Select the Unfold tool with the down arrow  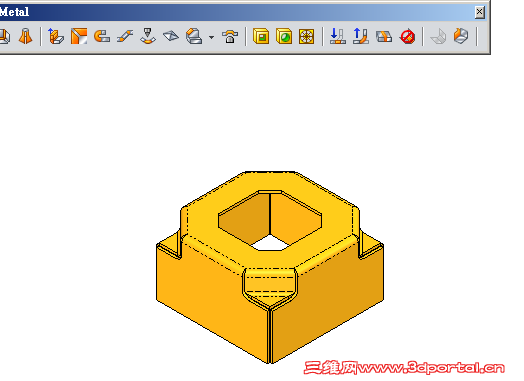coord(338,36)
